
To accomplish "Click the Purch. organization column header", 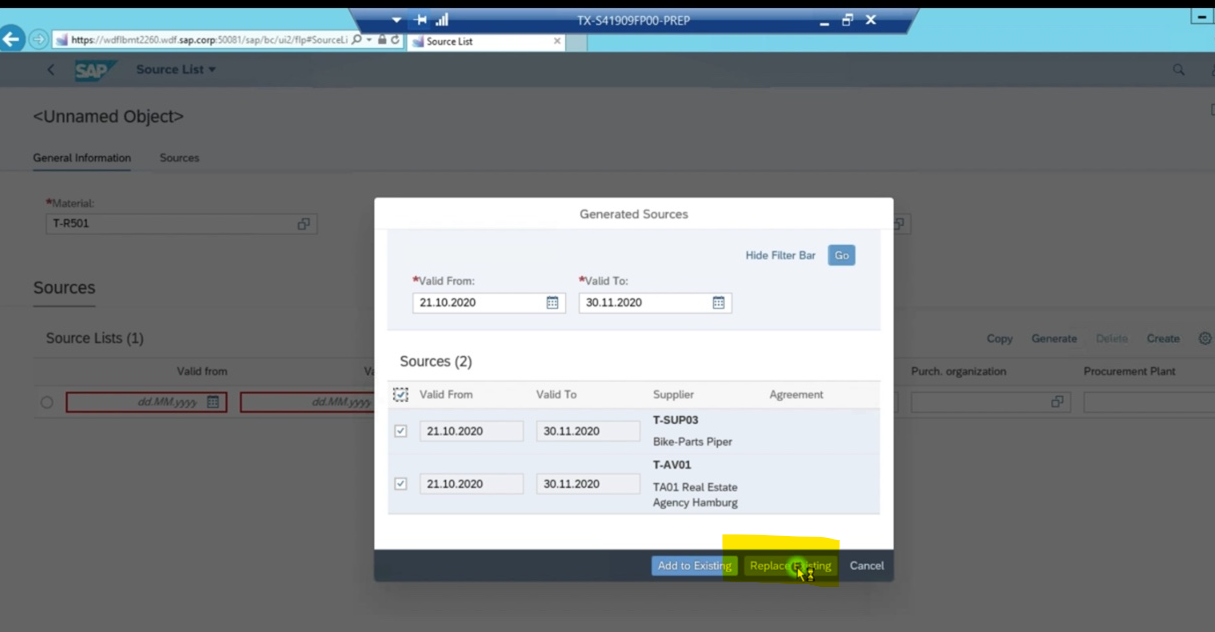I will [958, 371].
